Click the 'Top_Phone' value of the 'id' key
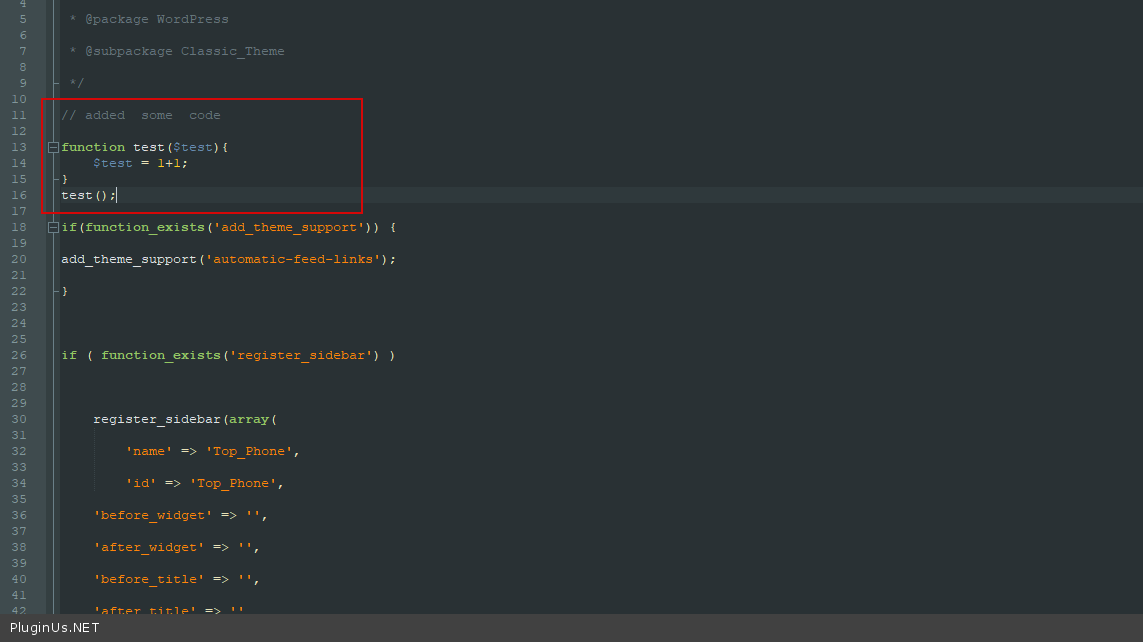The width and height of the screenshot is (1143, 642). tap(233, 483)
